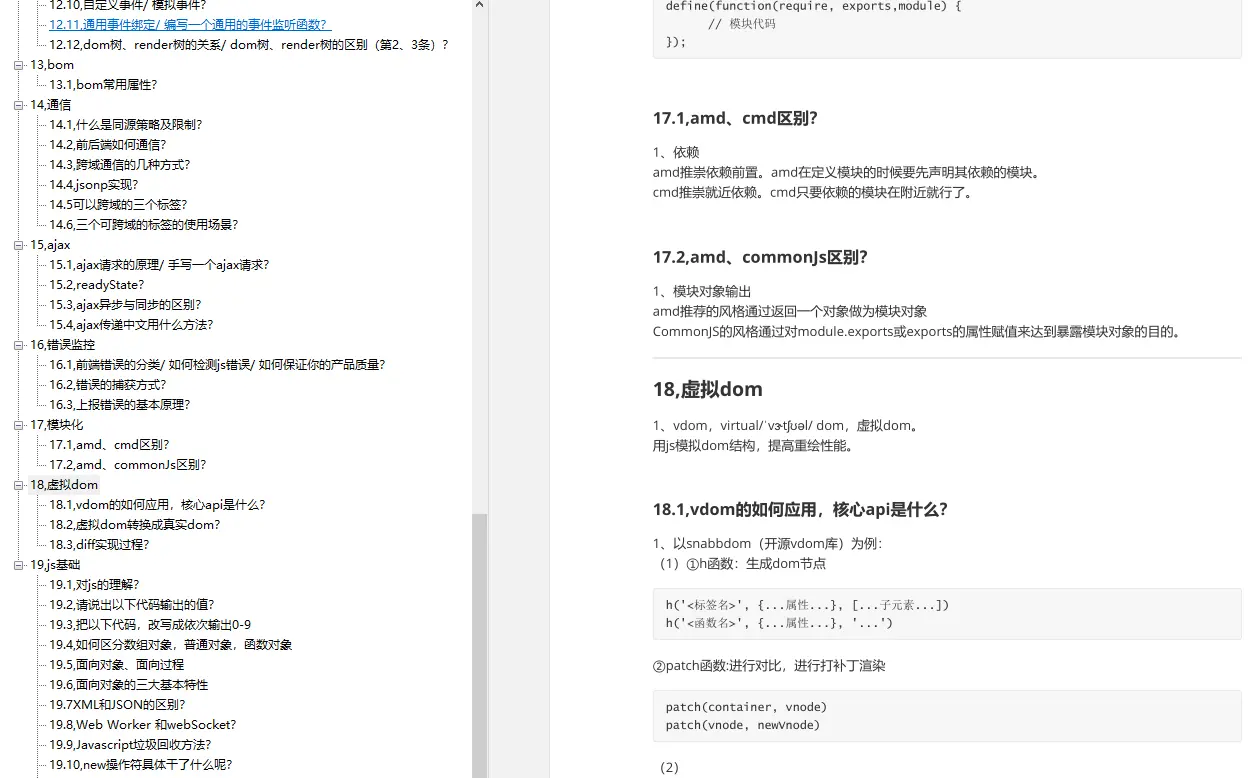Image resolution: width=1251 pixels, height=778 pixels.
Task: Click the outline panel scrollbar up arrow
Action: coord(479,5)
